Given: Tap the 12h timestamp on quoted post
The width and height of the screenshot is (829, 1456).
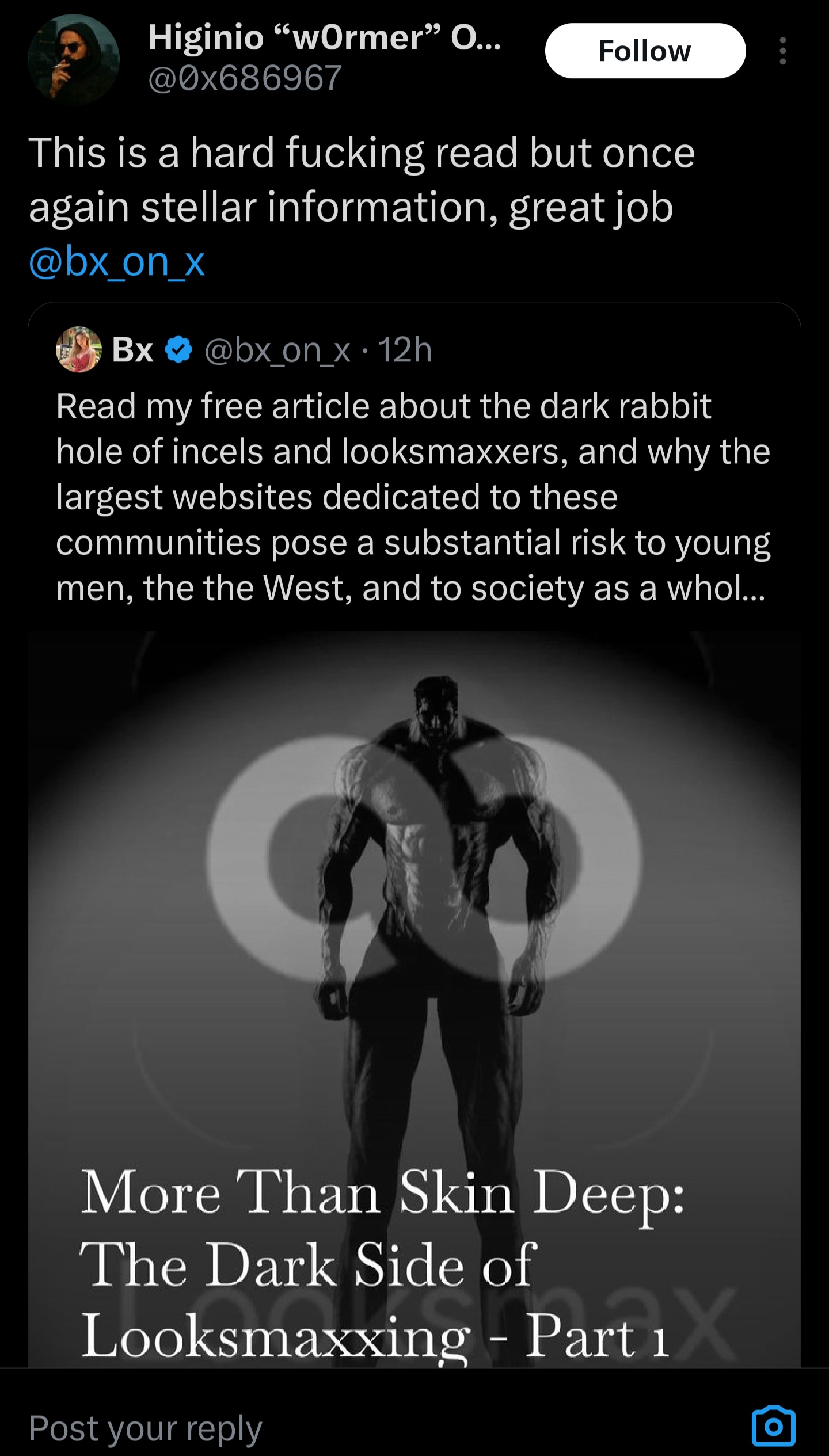Looking at the screenshot, I should [x=405, y=350].
